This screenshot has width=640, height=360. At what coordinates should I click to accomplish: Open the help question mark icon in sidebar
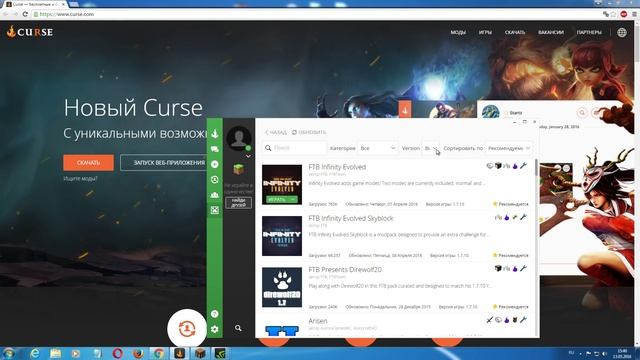coord(215,314)
